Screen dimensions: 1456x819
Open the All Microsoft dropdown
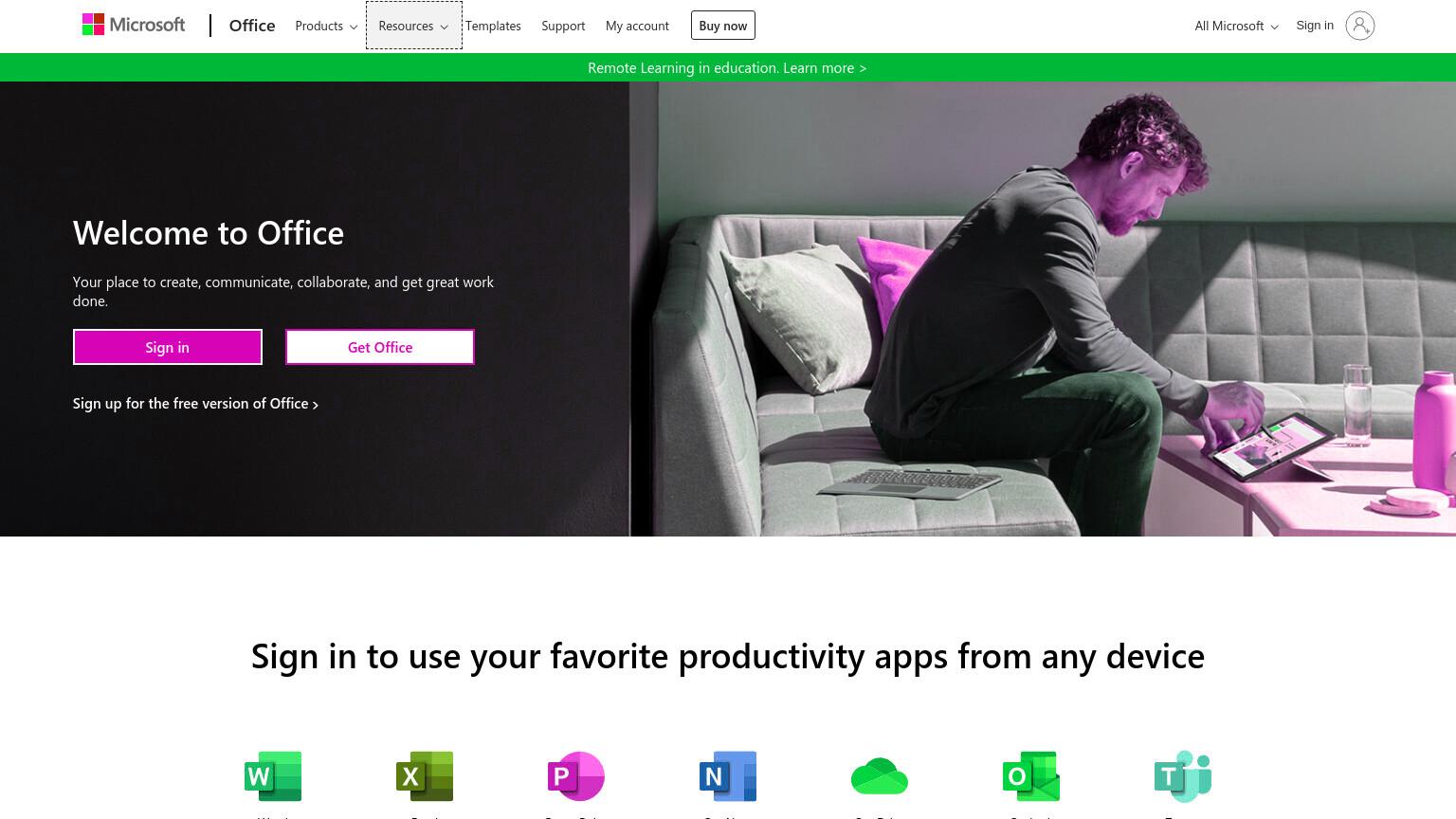click(x=1236, y=26)
